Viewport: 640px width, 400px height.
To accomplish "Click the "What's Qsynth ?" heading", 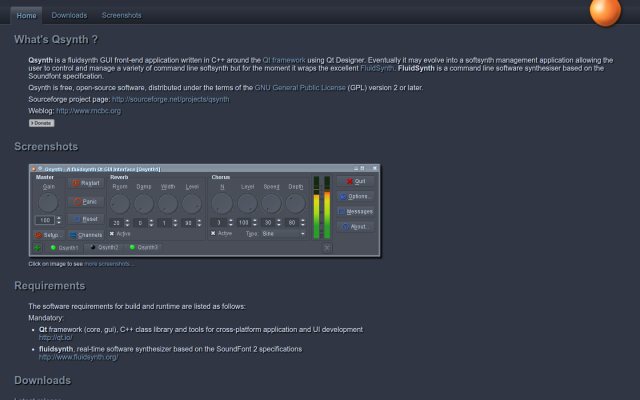I will pyautogui.click(x=56, y=40).
